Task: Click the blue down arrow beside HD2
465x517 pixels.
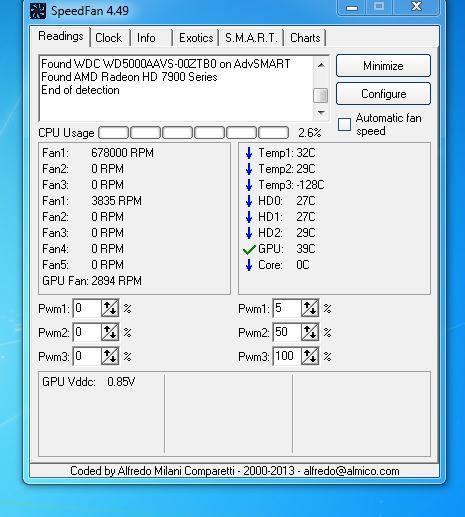Action: [x=249, y=233]
